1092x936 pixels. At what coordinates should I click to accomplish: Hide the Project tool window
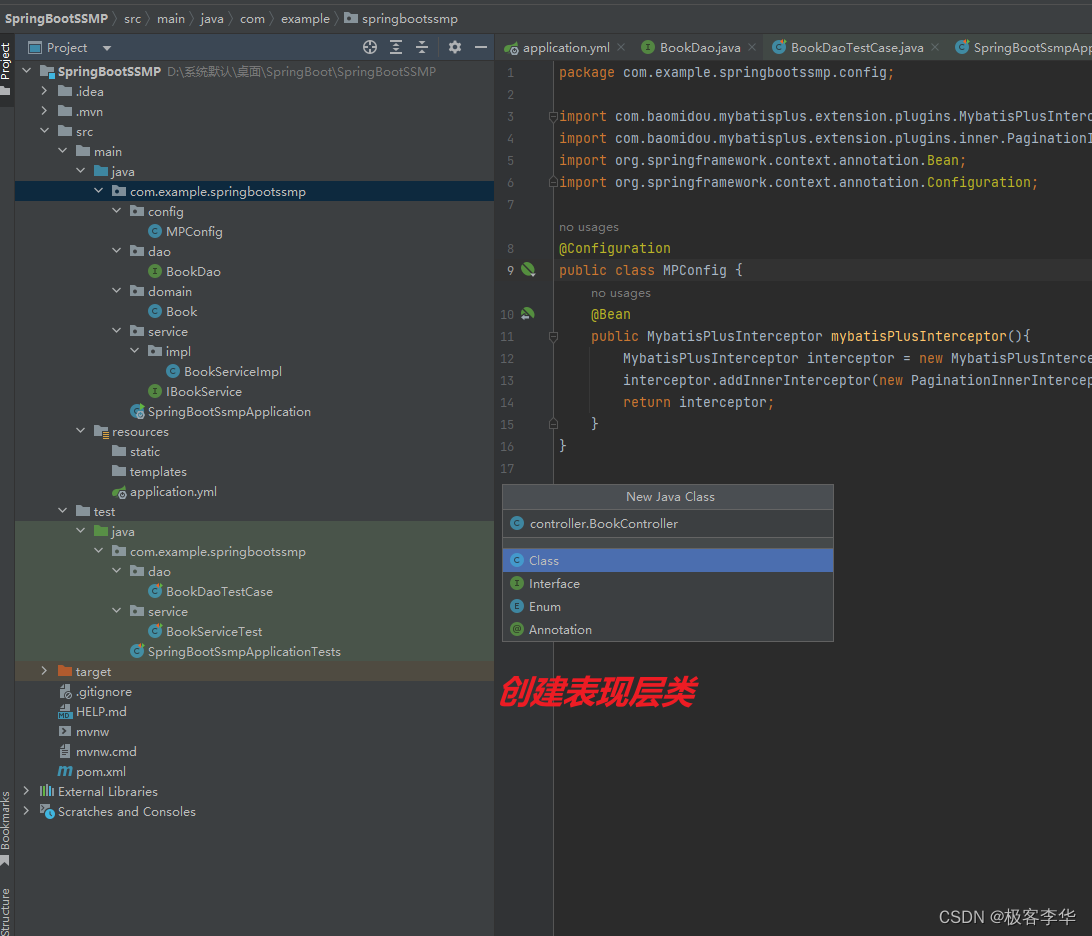click(x=481, y=47)
